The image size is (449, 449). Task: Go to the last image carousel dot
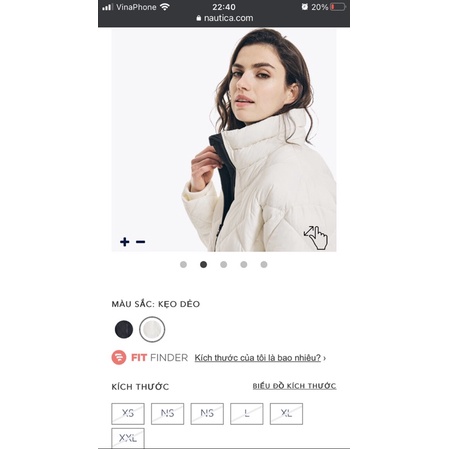[264, 264]
